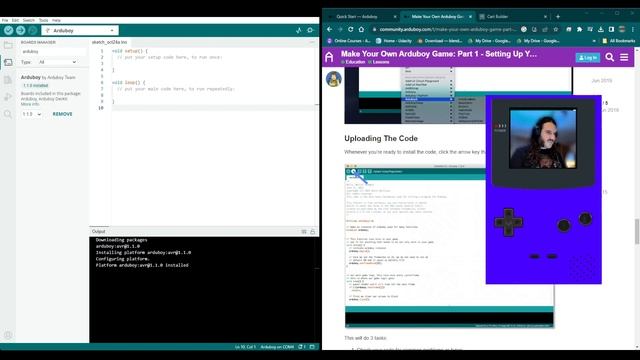
Task: Open the Serial Monitor in Arduino IDE
Action: click(310, 30)
